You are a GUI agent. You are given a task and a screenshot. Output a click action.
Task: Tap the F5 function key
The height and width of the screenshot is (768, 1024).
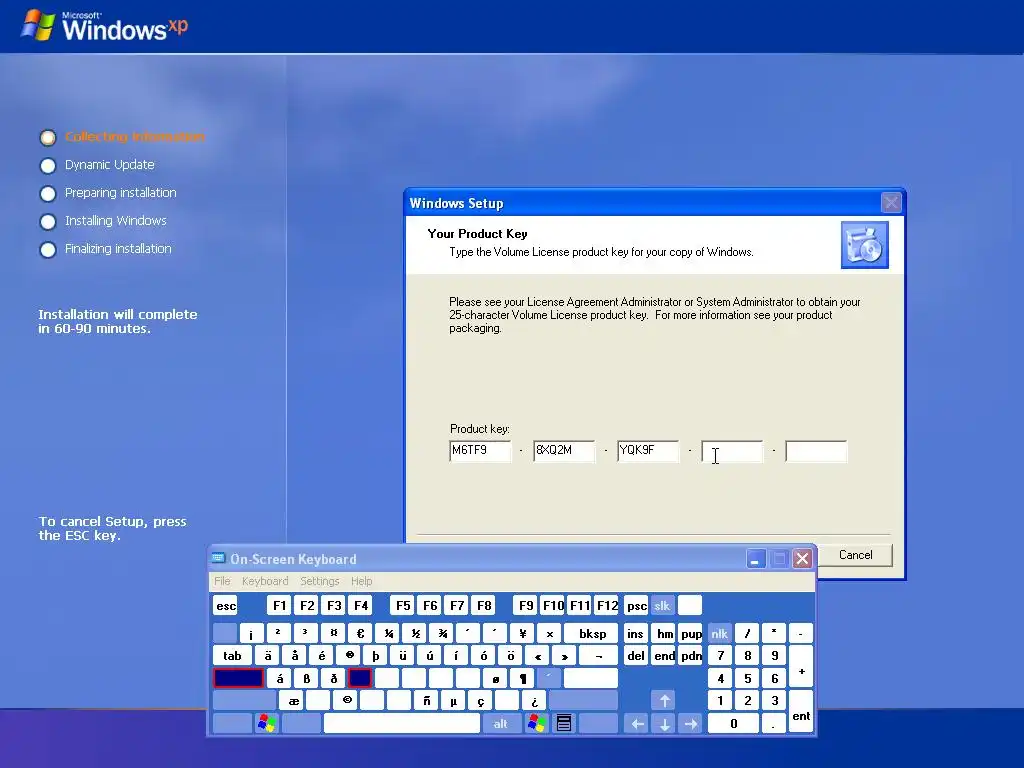(403, 605)
